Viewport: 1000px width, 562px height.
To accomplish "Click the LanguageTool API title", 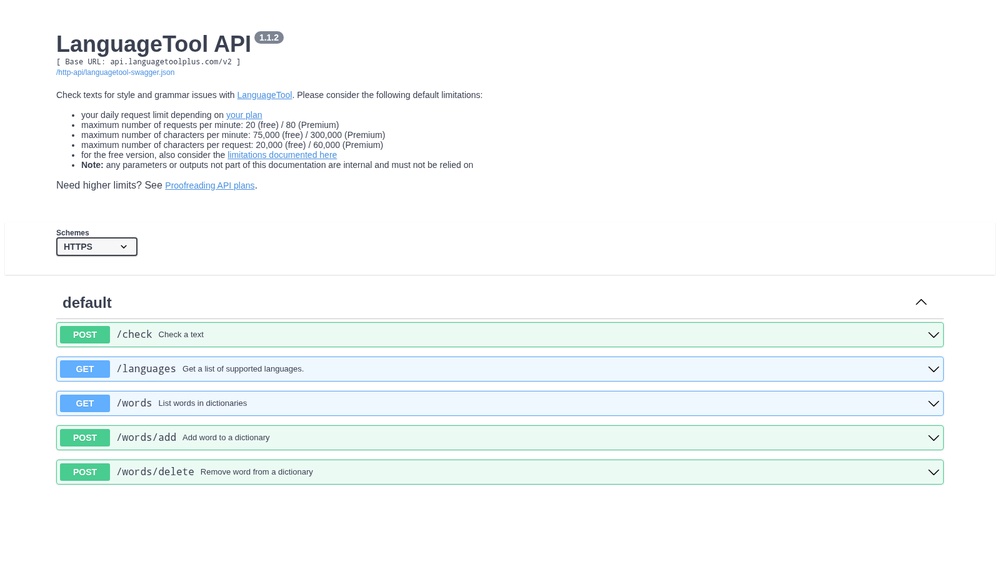I will click(x=154, y=44).
